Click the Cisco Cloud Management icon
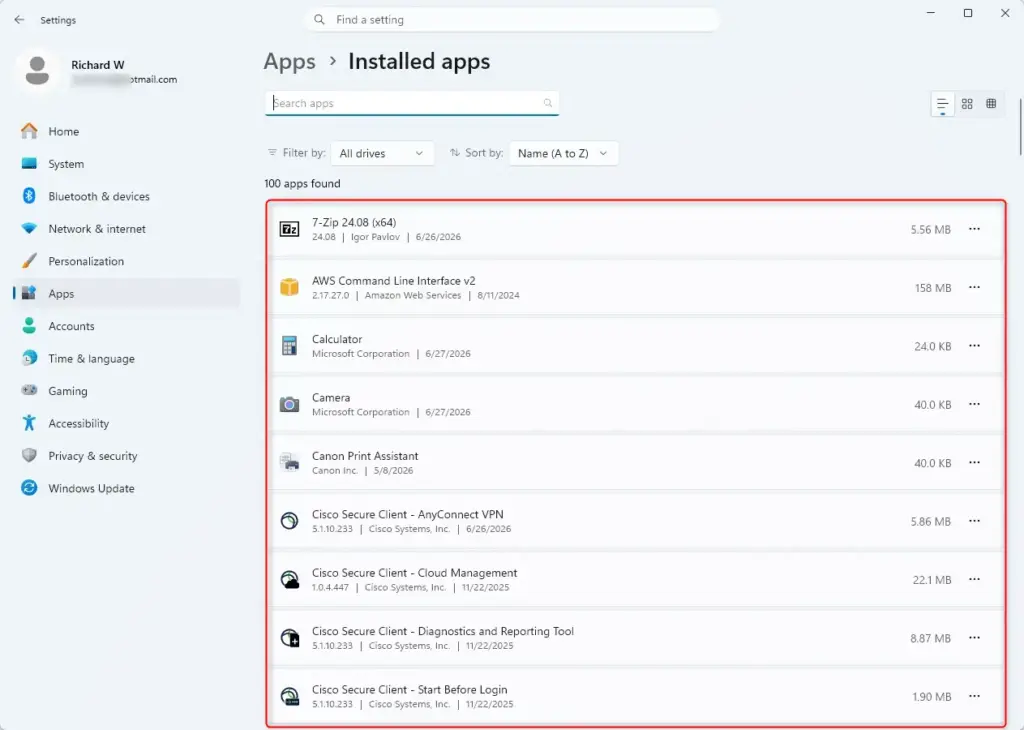1024x730 pixels. 289,580
